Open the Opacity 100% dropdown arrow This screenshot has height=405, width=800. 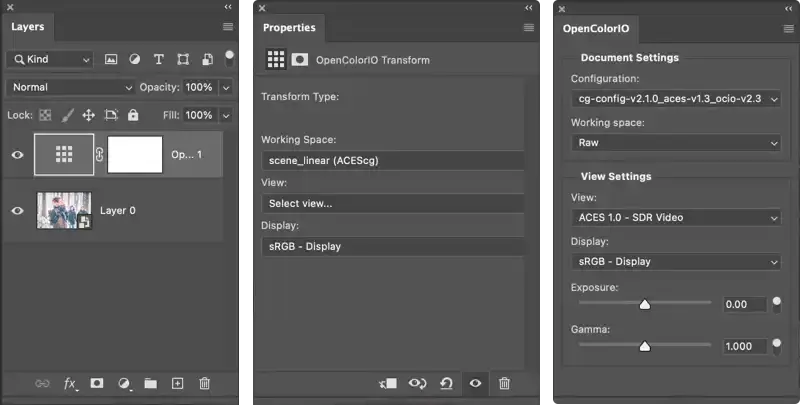[x=226, y=88]
